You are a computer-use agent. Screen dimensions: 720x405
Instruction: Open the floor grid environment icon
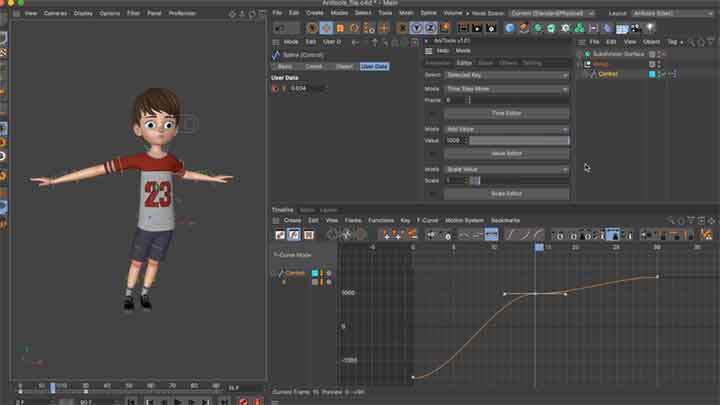tap(622, 28)
